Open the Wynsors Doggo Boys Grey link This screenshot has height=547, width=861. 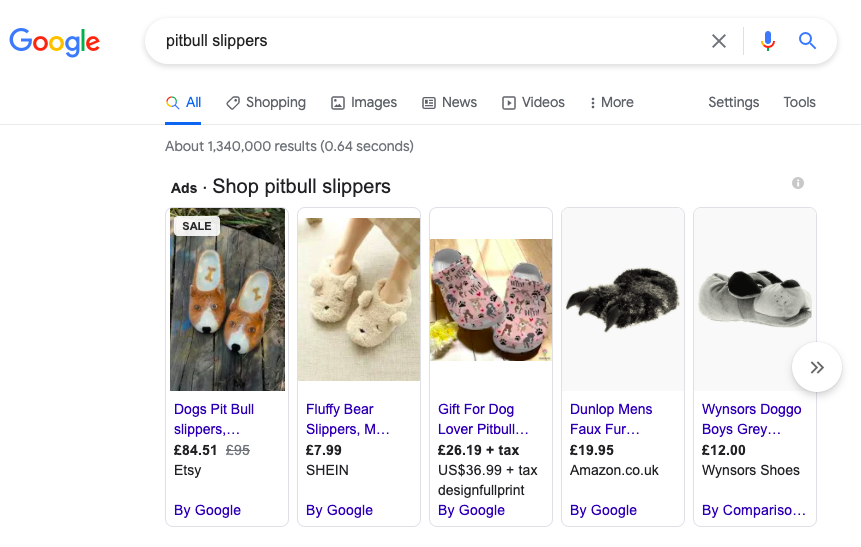click(751, 419)
